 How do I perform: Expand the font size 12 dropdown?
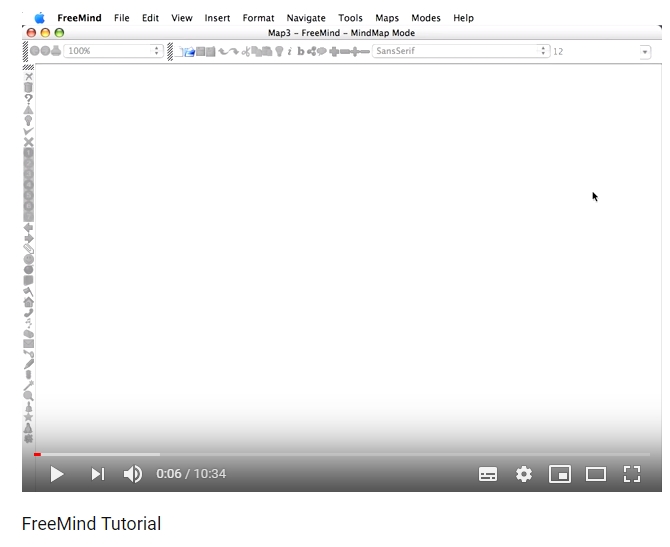click(x=644, y=51)
